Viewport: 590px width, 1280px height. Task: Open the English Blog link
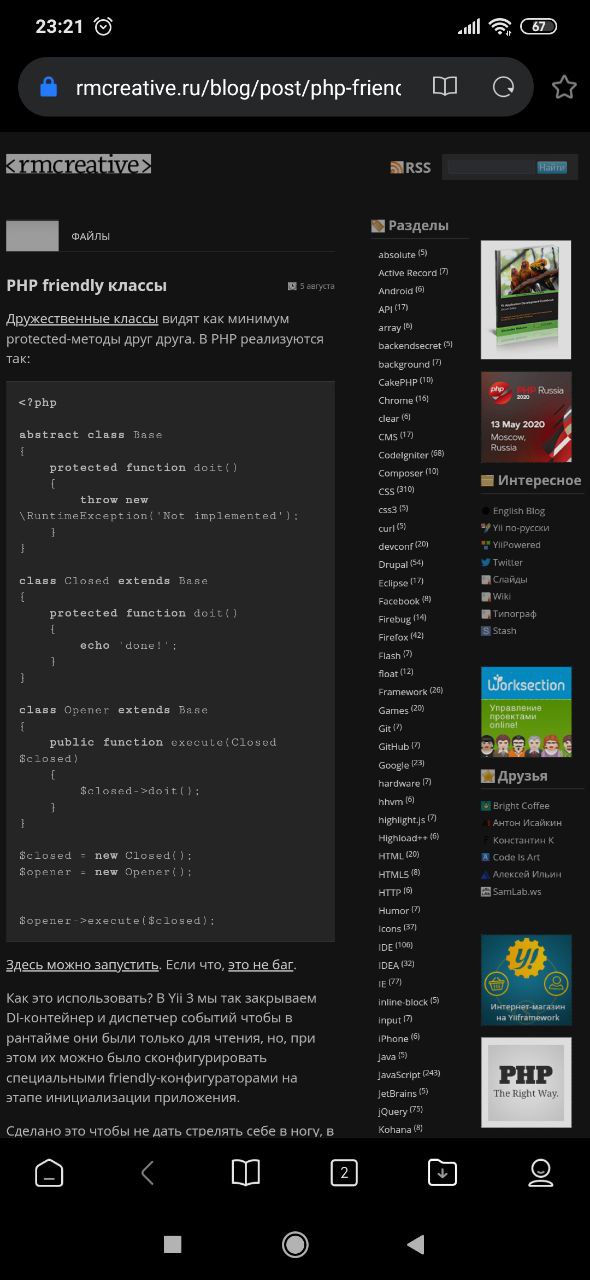click(x=519, y=510)
